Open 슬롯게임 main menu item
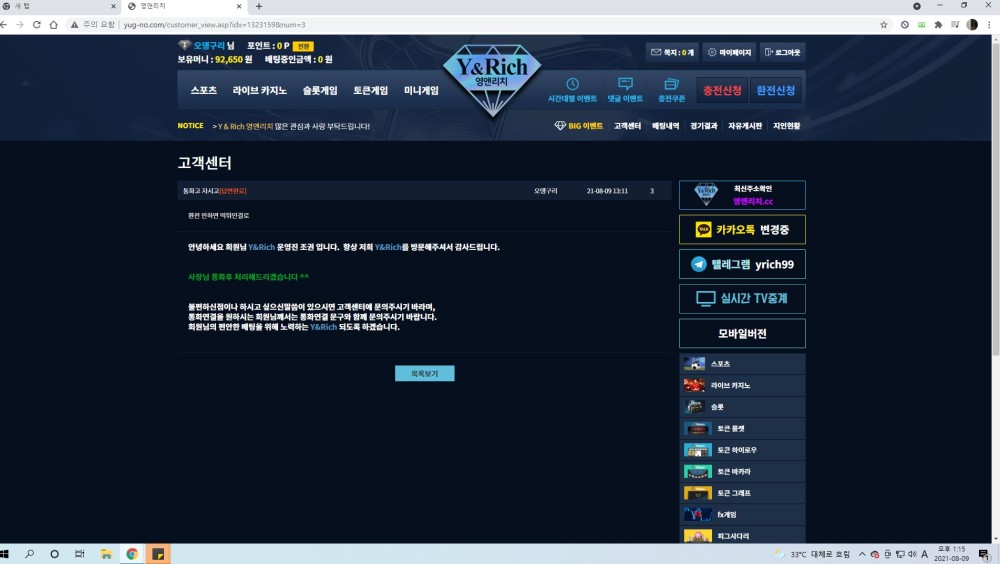The width and height of the screenshot is (1000, 564). click(x=320, y=91)
